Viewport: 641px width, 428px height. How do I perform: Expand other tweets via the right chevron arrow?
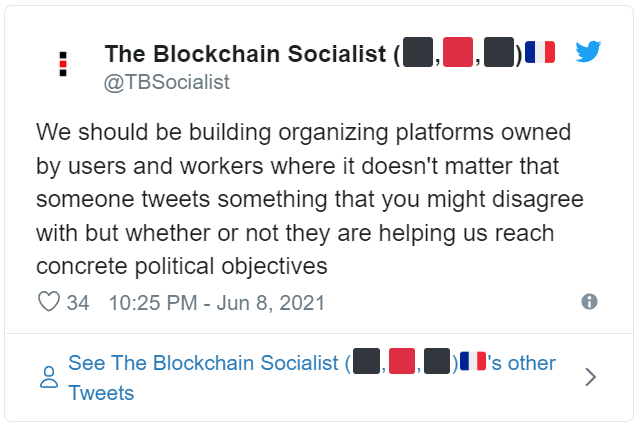click(x=590, y=377)
